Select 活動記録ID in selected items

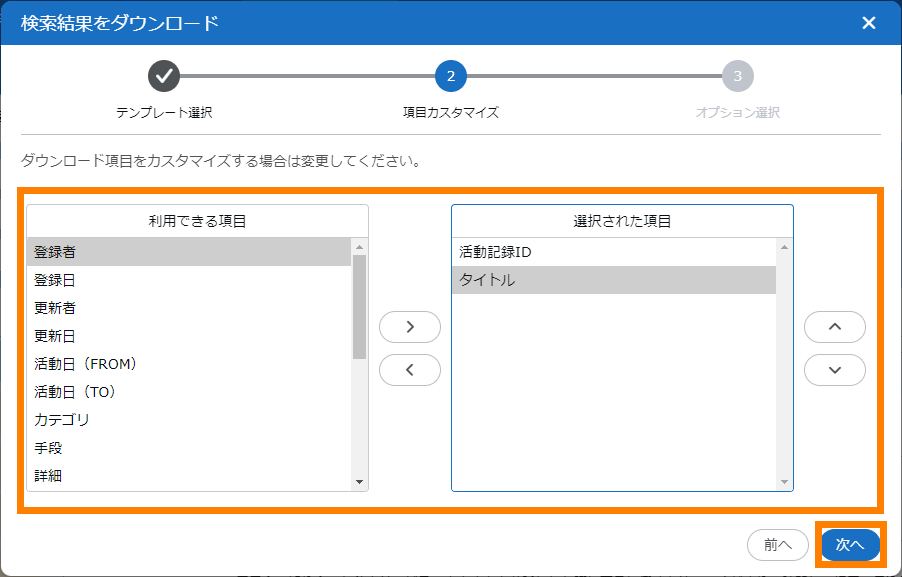[x=612, y=252]
